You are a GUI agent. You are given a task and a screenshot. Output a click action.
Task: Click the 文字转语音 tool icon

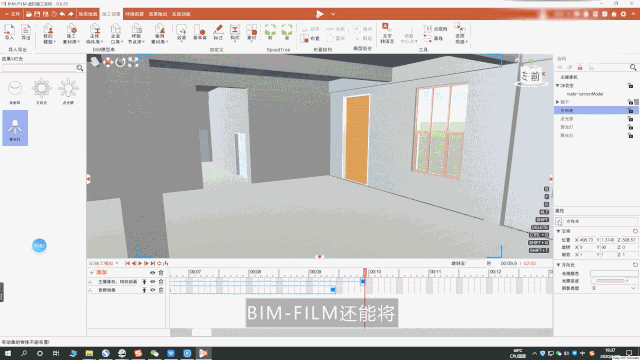click(x=387, y=33)
